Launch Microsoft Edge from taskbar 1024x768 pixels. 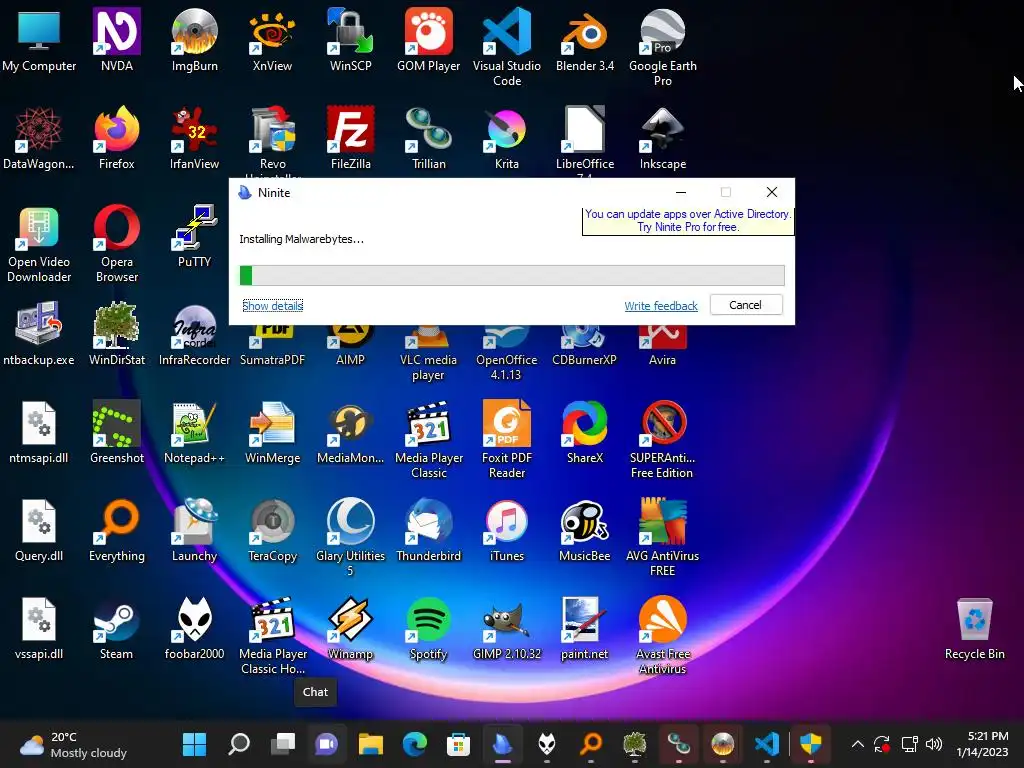(x=414, y=744)
